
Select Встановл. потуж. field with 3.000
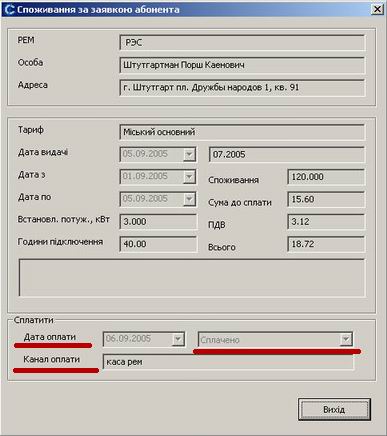coord(158,222)
